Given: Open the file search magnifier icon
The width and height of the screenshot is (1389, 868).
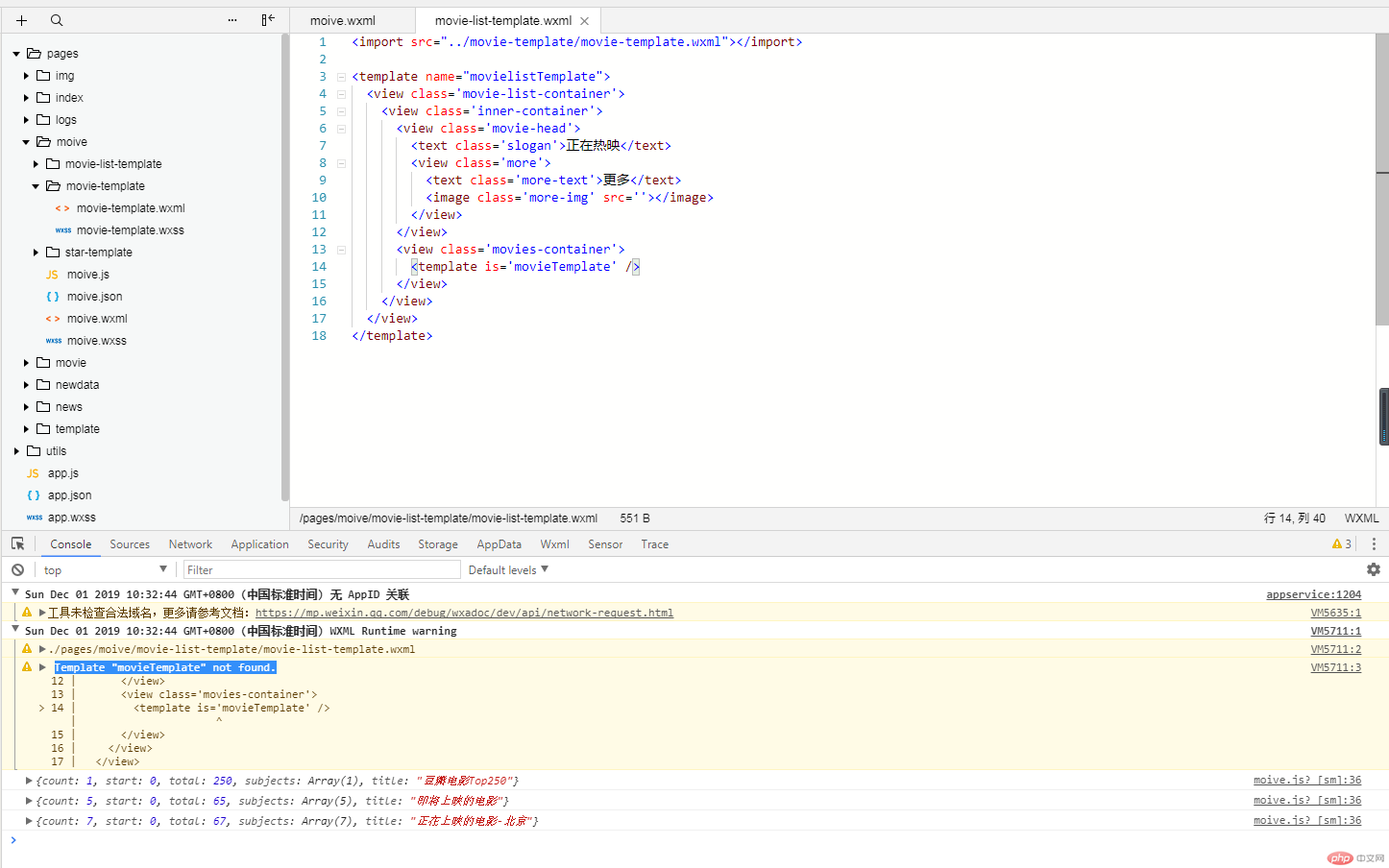Looking at the screenshot, I should (x=57, y=20).
